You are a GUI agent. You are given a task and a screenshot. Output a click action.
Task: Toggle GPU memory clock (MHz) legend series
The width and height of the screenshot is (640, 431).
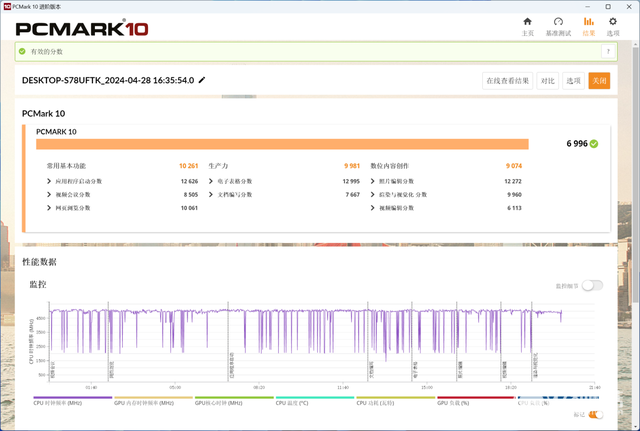(x=153, y=400)
